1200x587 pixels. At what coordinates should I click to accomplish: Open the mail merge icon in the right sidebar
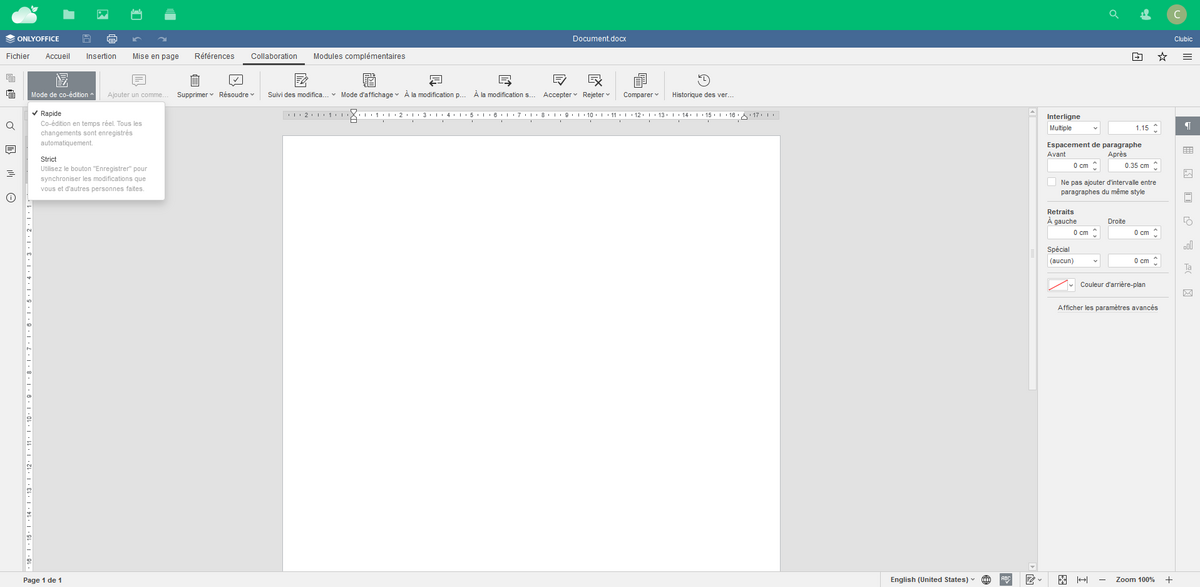[1188, 293]
